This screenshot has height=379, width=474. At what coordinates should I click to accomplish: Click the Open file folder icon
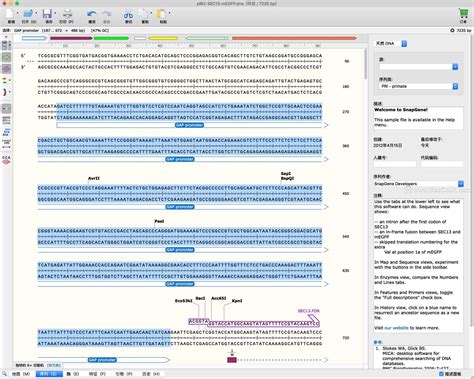pyautogui.click(x=28, y=14)
